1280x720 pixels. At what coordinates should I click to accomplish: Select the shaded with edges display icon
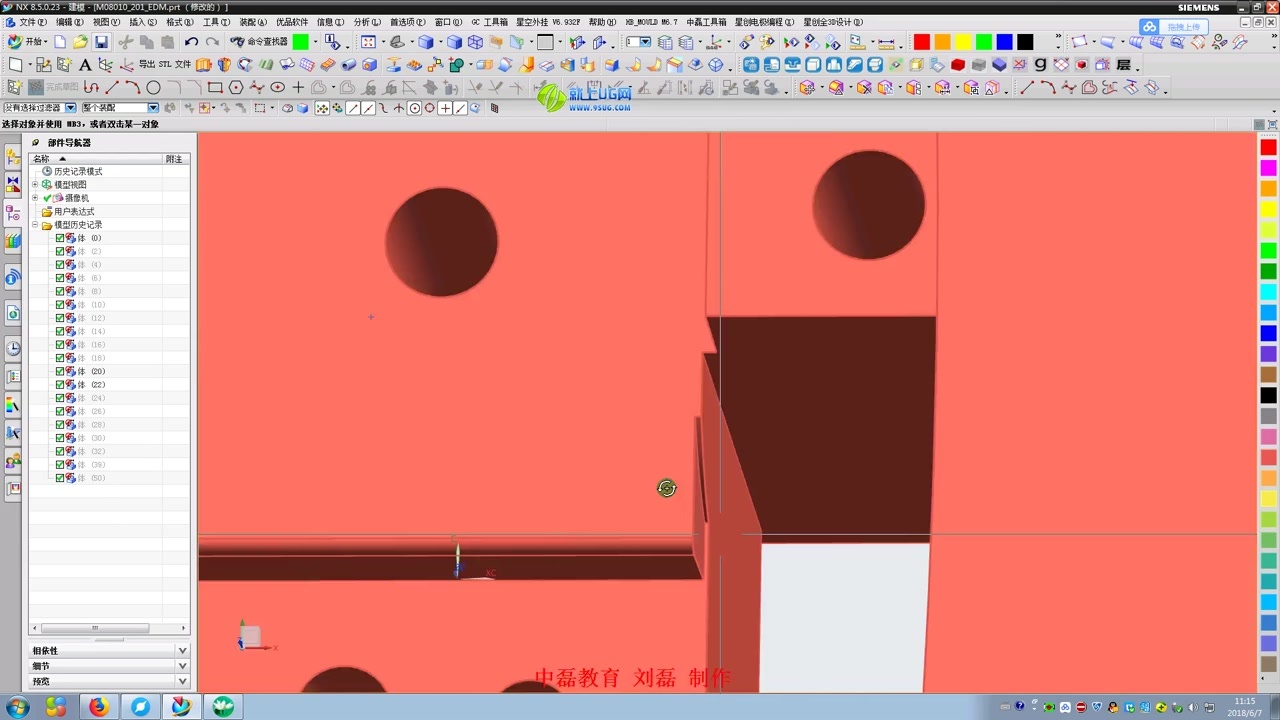point(426,42)
